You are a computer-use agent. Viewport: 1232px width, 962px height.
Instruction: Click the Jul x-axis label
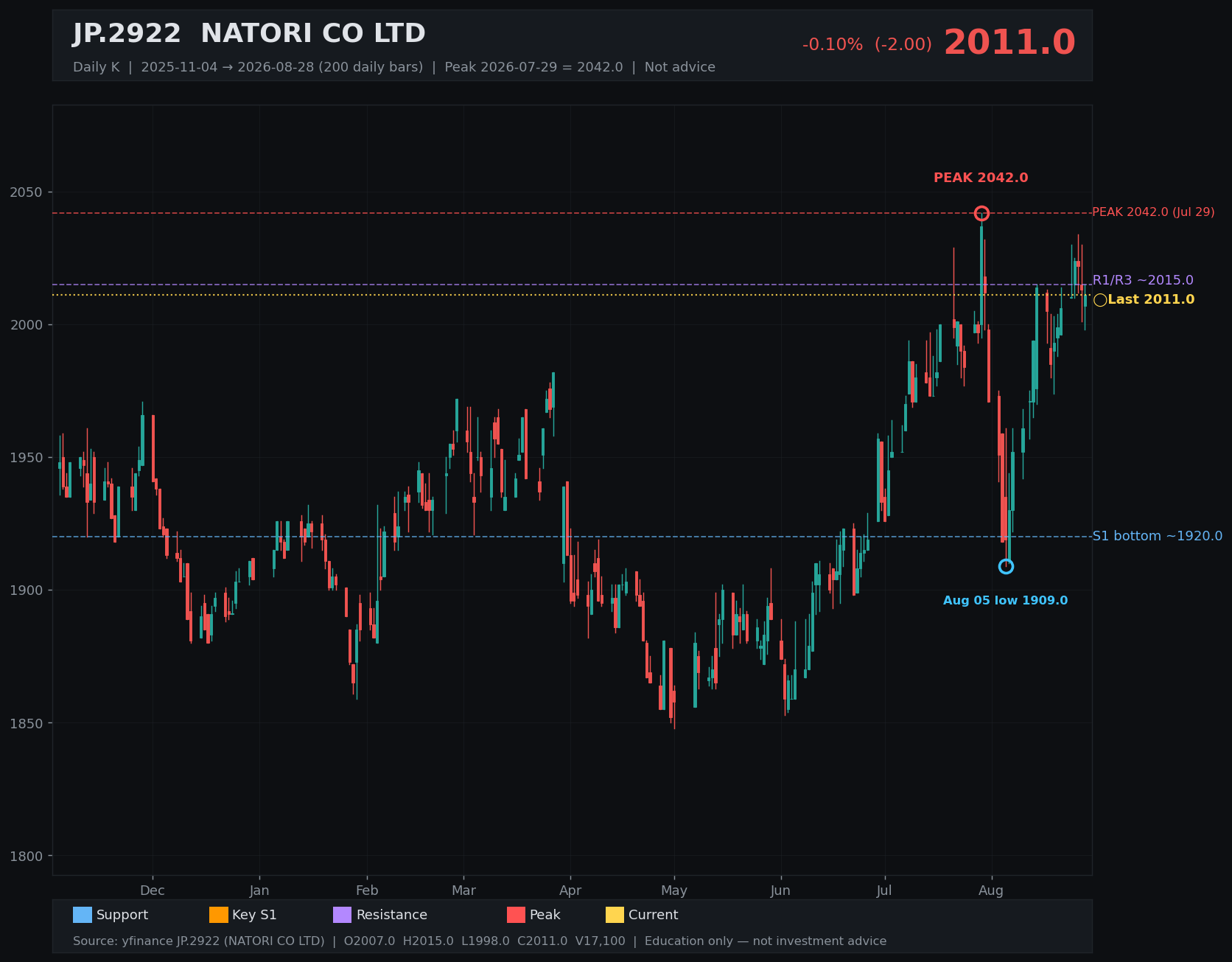click(x=884, y=890)
